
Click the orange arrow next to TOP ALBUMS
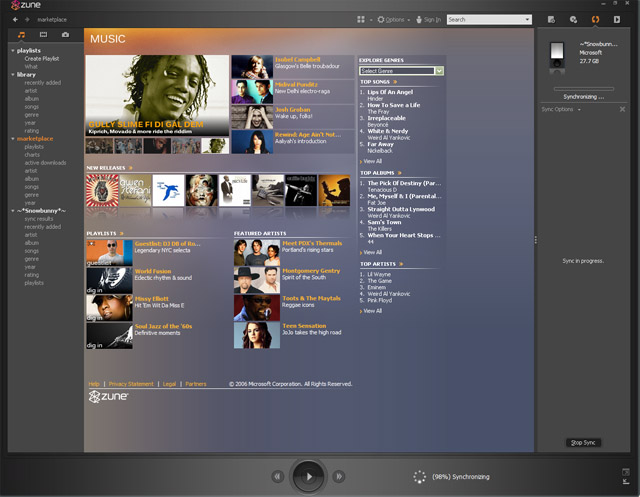(400, 173)
